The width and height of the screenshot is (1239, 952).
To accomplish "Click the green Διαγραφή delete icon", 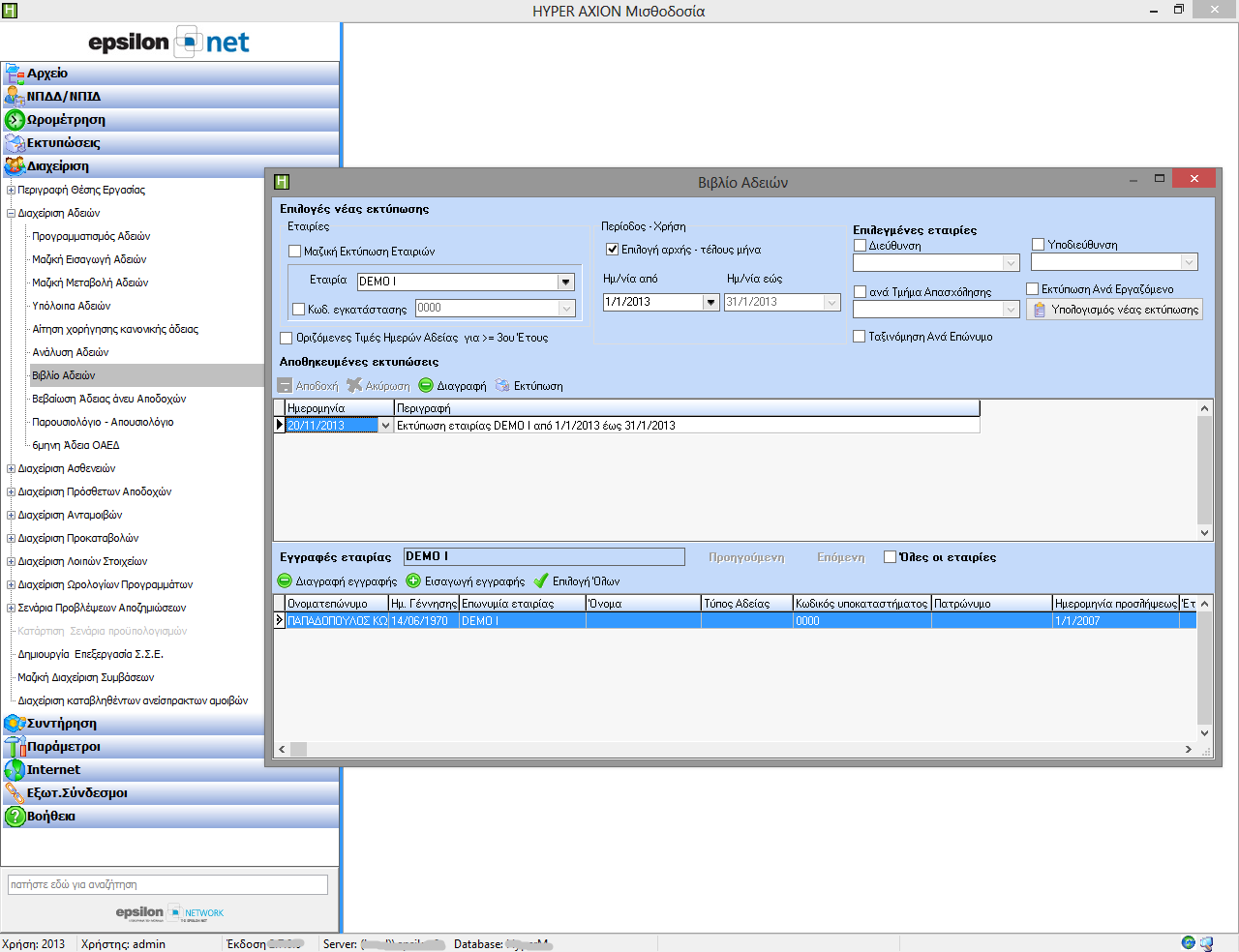I will pos(426,385).
